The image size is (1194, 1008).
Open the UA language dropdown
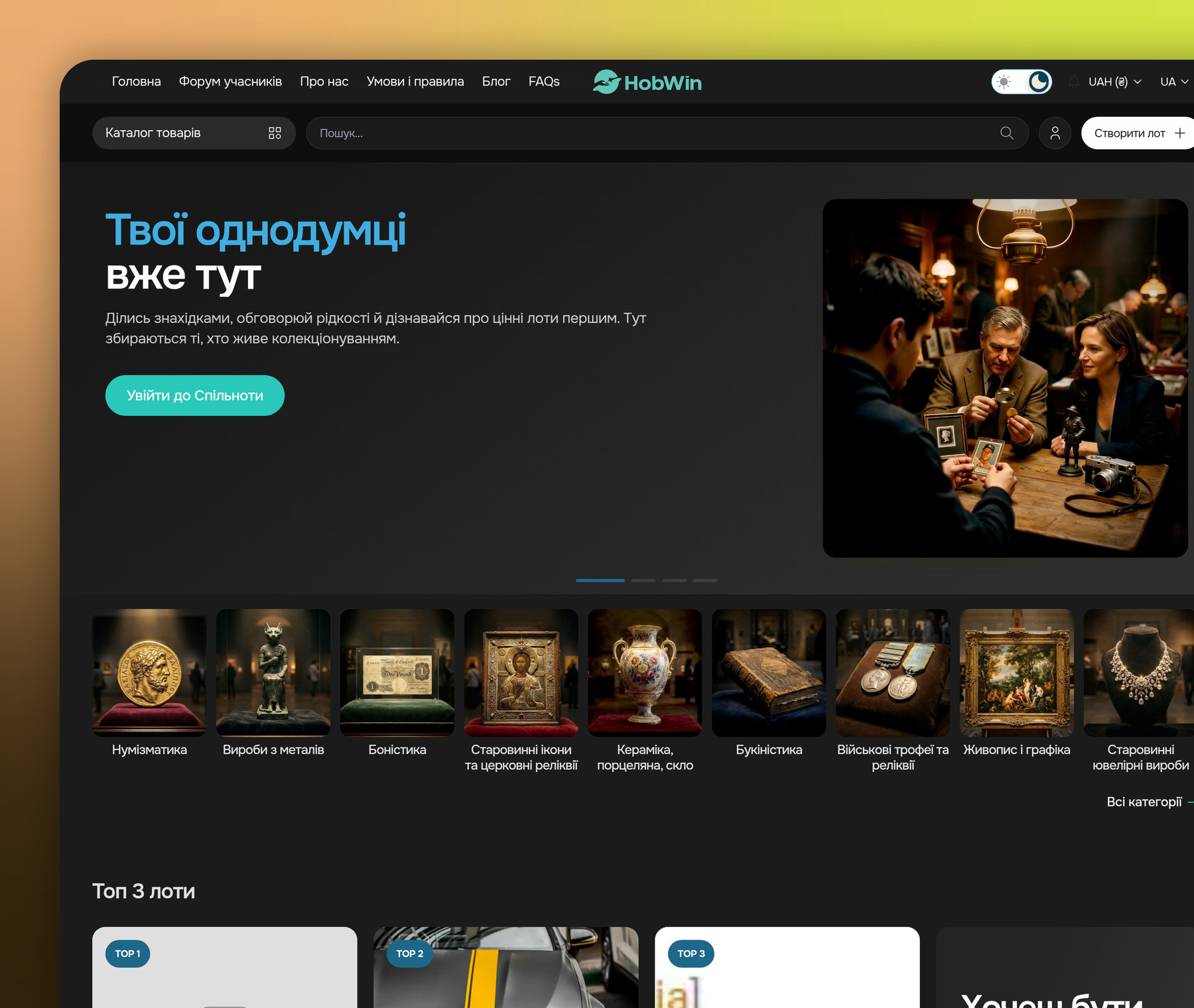click(1173, 82)
